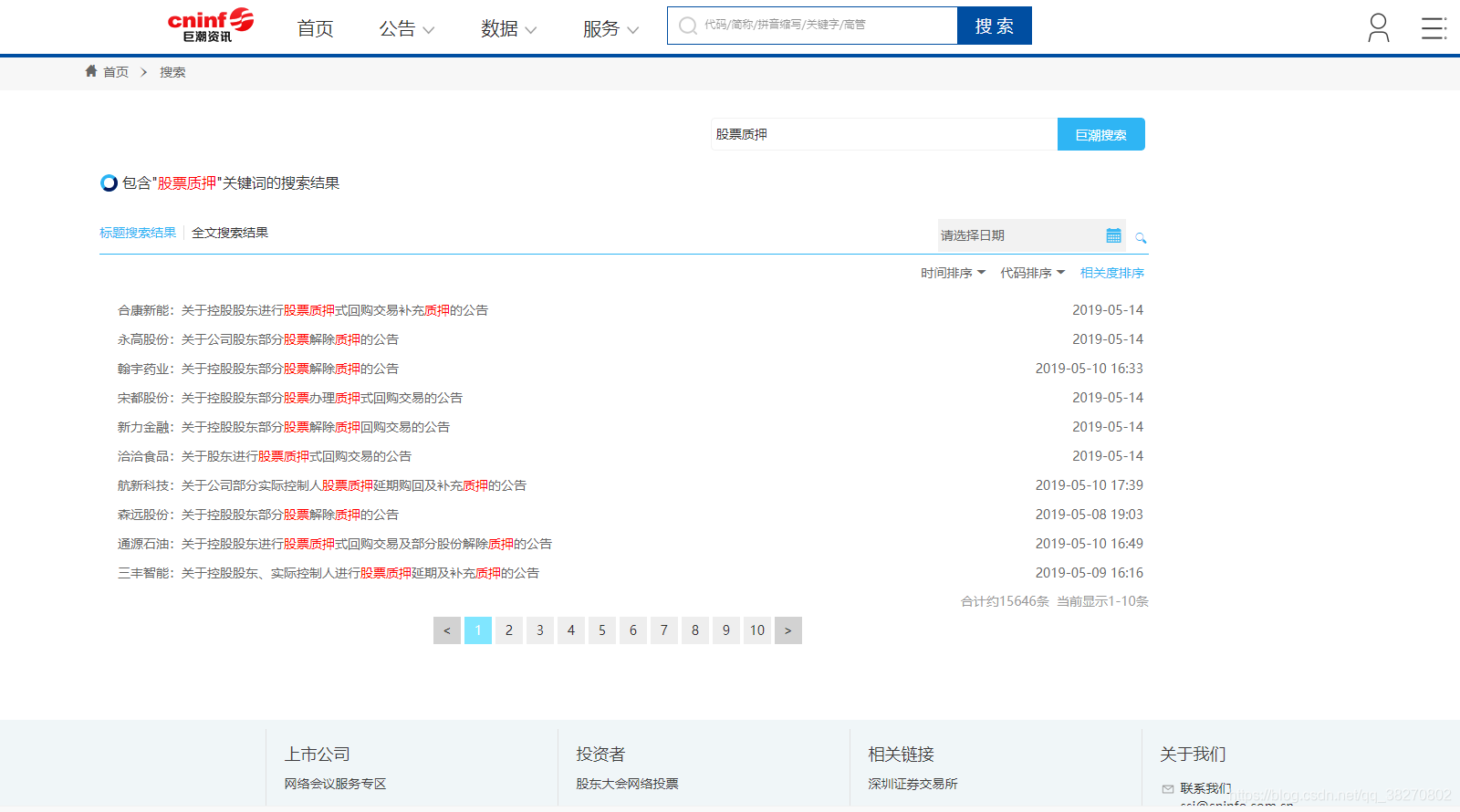Go to 首页 in top navigation
The image size is (1460, 812).
pyautogui.click(x=315, y=28)
